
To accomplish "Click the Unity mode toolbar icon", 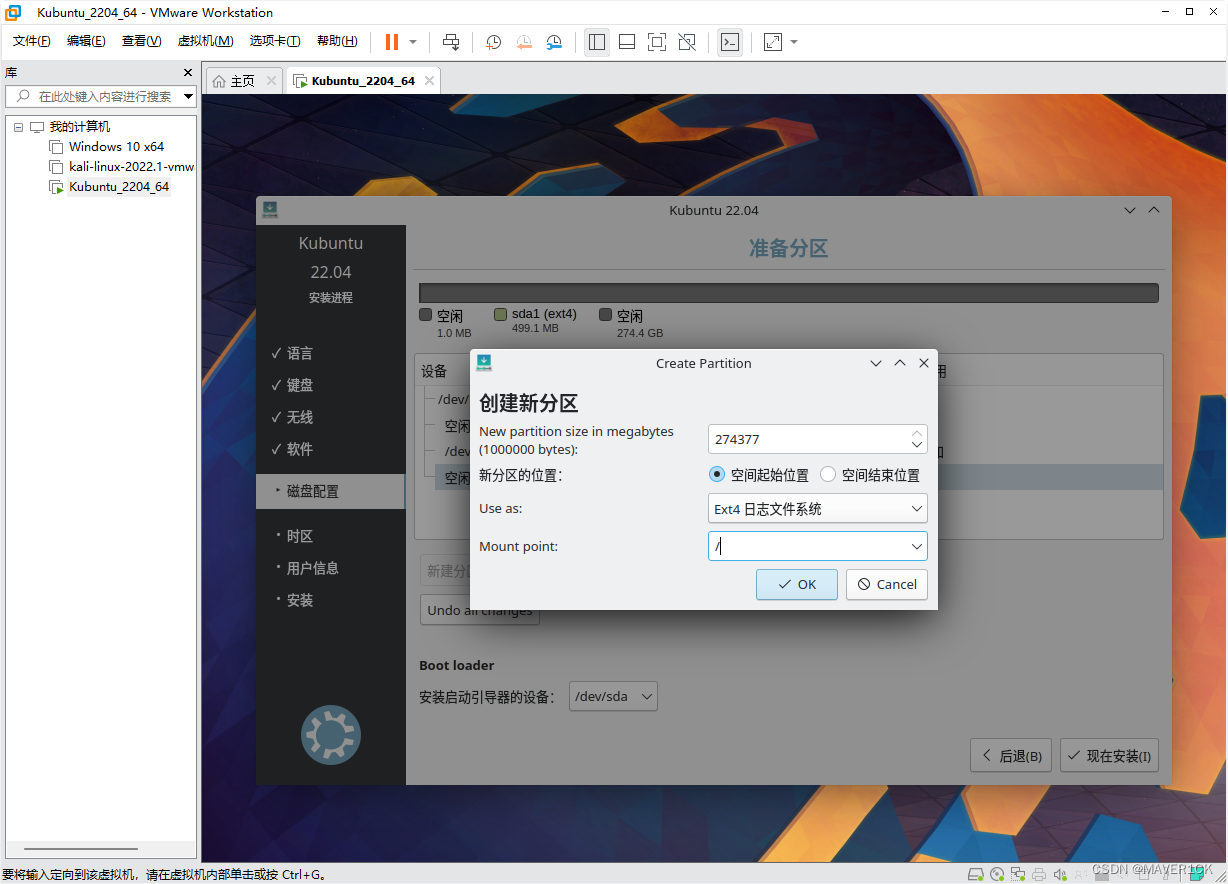I will tap(687, 42).
